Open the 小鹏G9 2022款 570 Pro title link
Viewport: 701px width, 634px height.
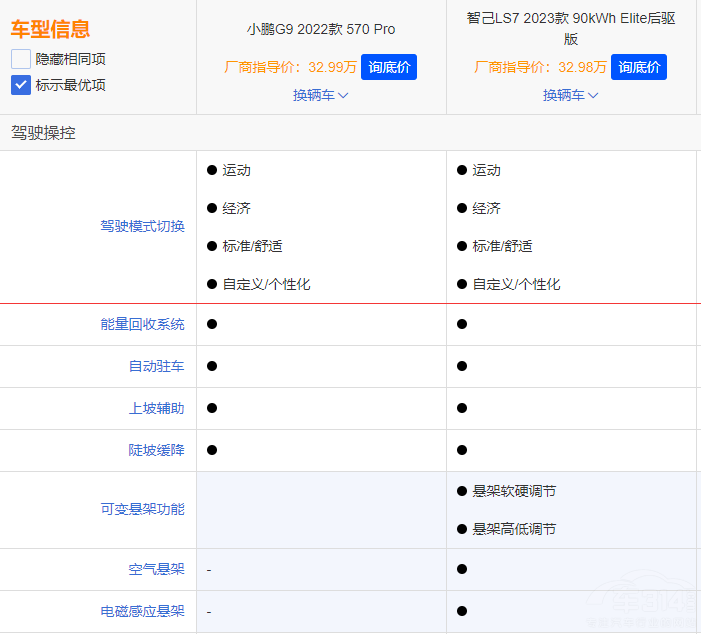(x=321, y=29)
